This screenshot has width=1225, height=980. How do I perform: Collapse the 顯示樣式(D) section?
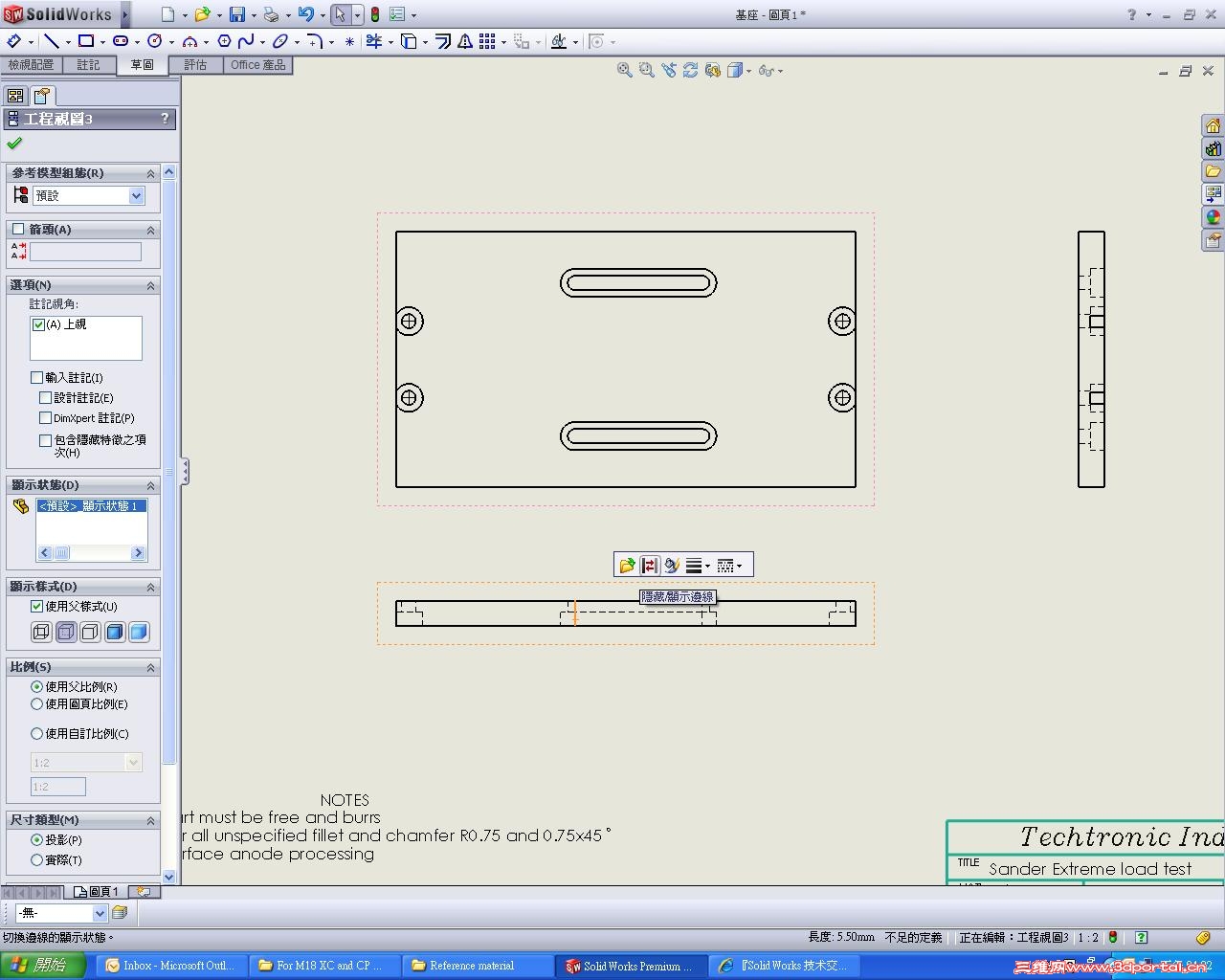coord(150,587)
